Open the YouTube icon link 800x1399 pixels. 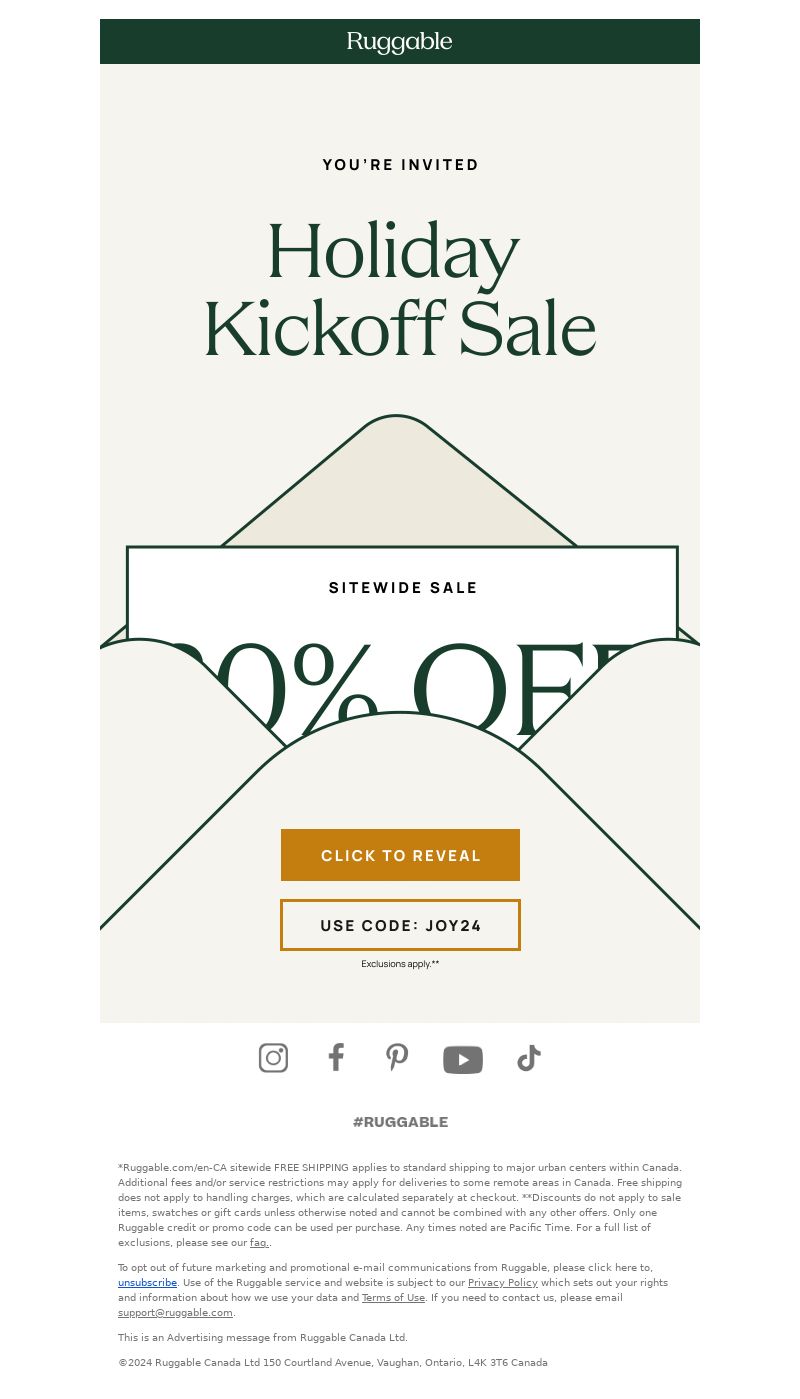(x=463, y=1060)
